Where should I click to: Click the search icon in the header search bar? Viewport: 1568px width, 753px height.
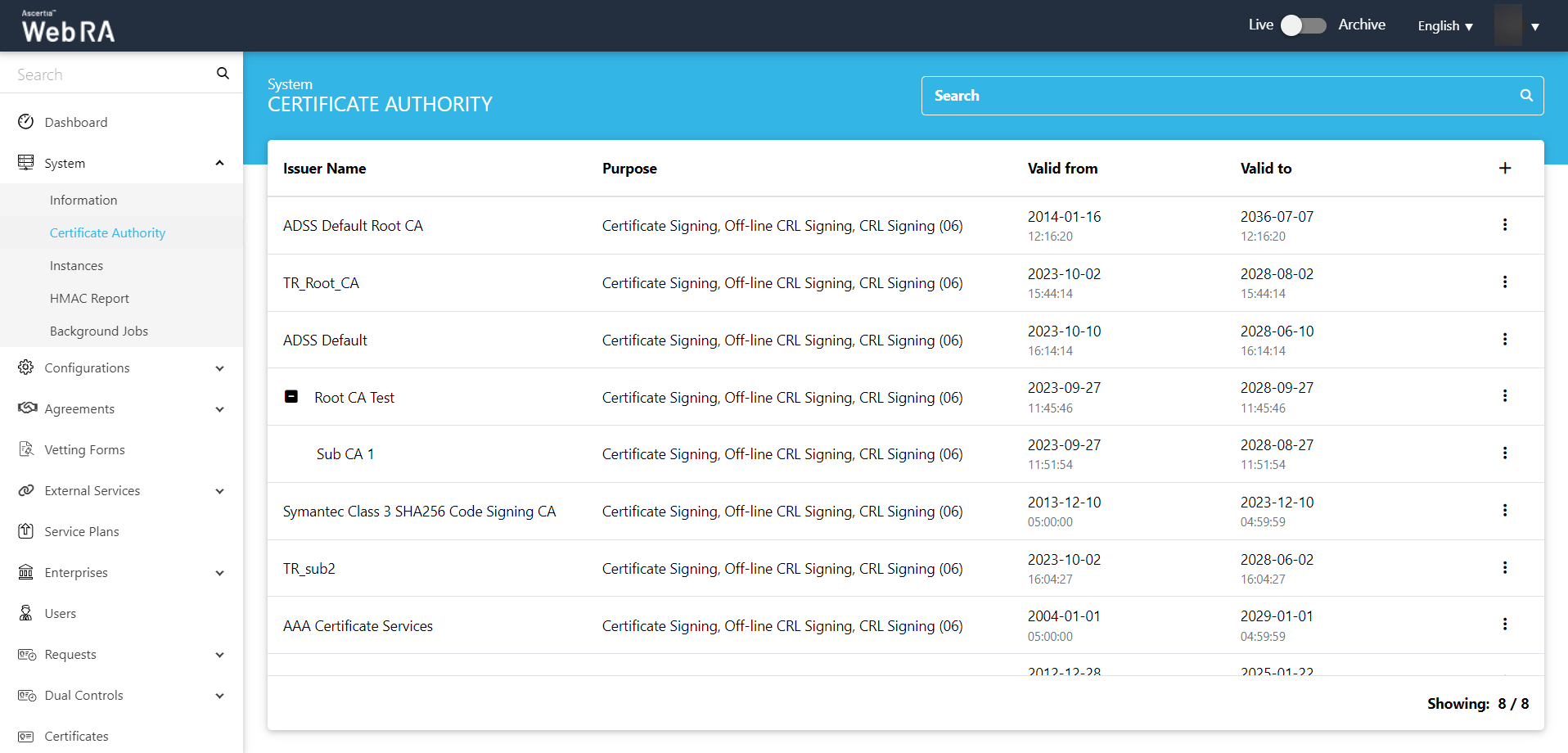click(1525, 96)
